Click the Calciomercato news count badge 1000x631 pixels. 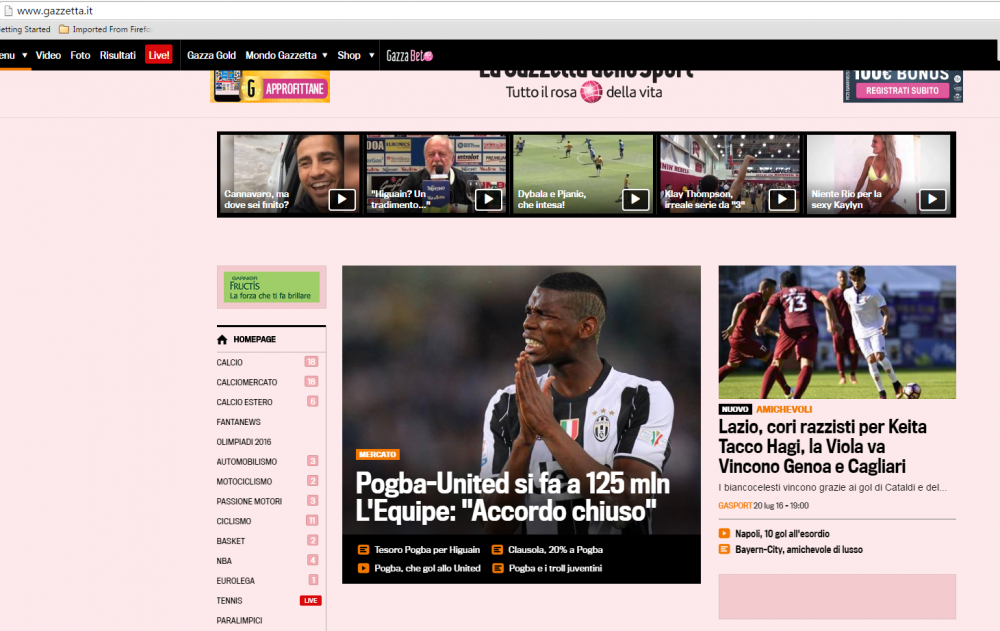[311, 382]
